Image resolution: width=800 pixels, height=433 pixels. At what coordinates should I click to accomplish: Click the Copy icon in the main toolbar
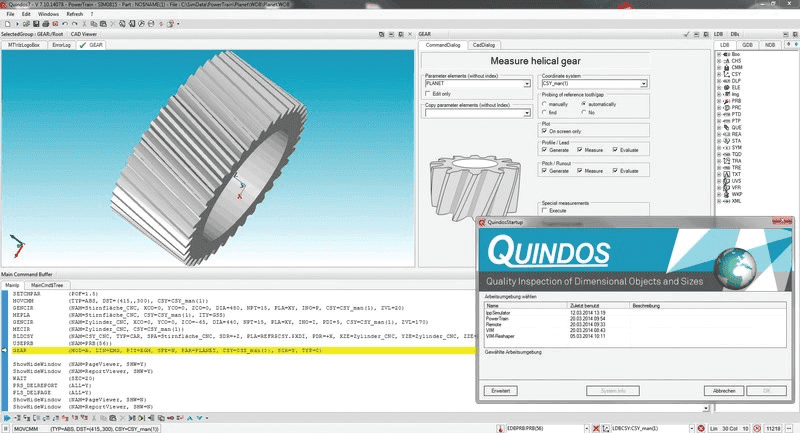[x=93, y=23]
